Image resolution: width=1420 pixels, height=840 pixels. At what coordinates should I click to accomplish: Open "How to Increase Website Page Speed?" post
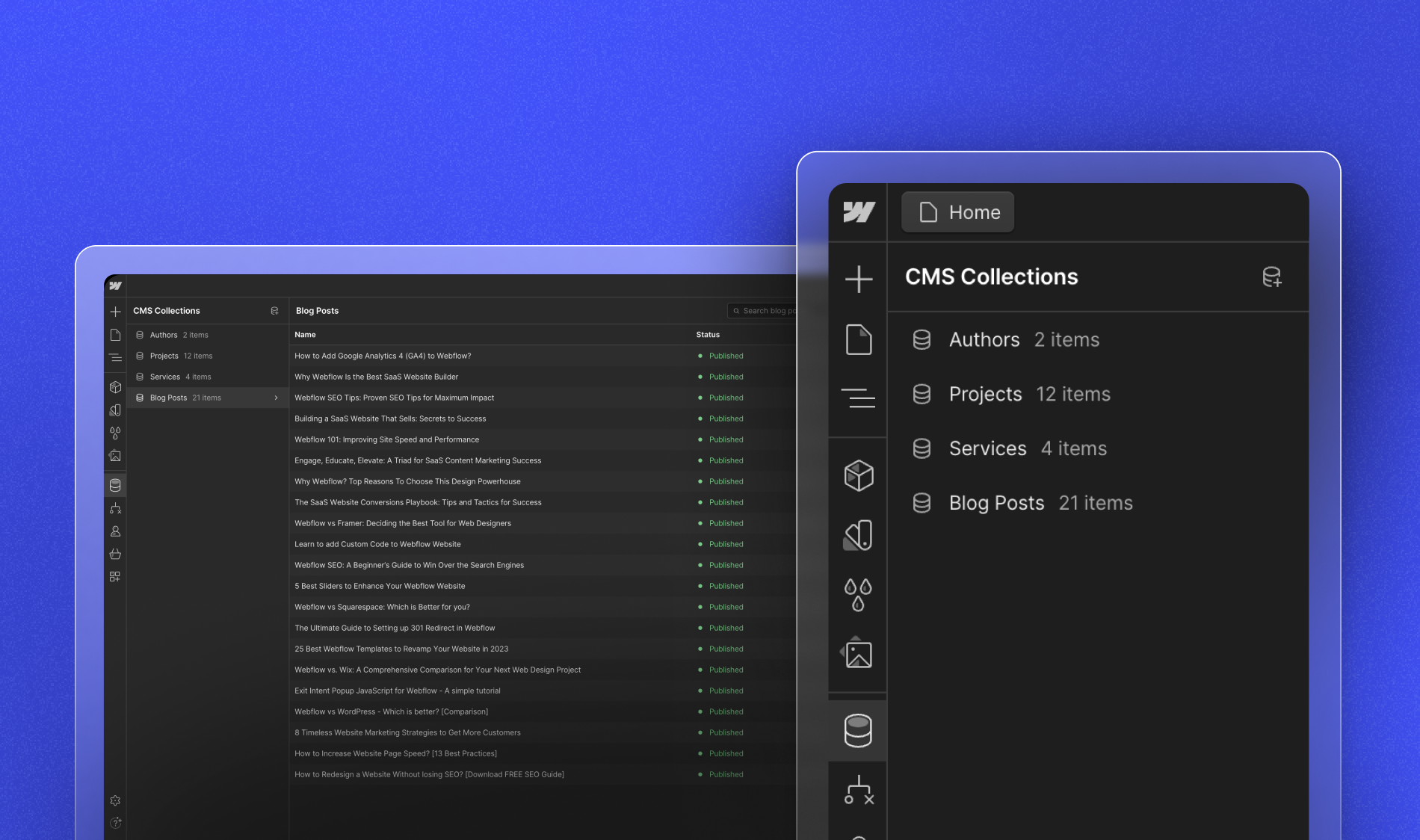pos(395,753)
